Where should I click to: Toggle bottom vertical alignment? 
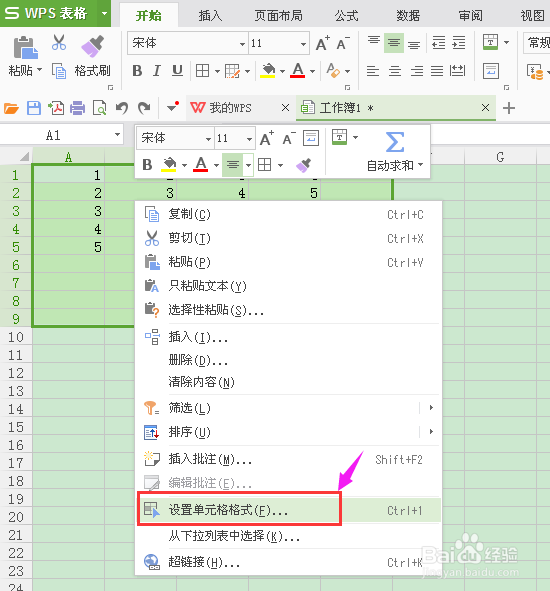pos(414,45)
